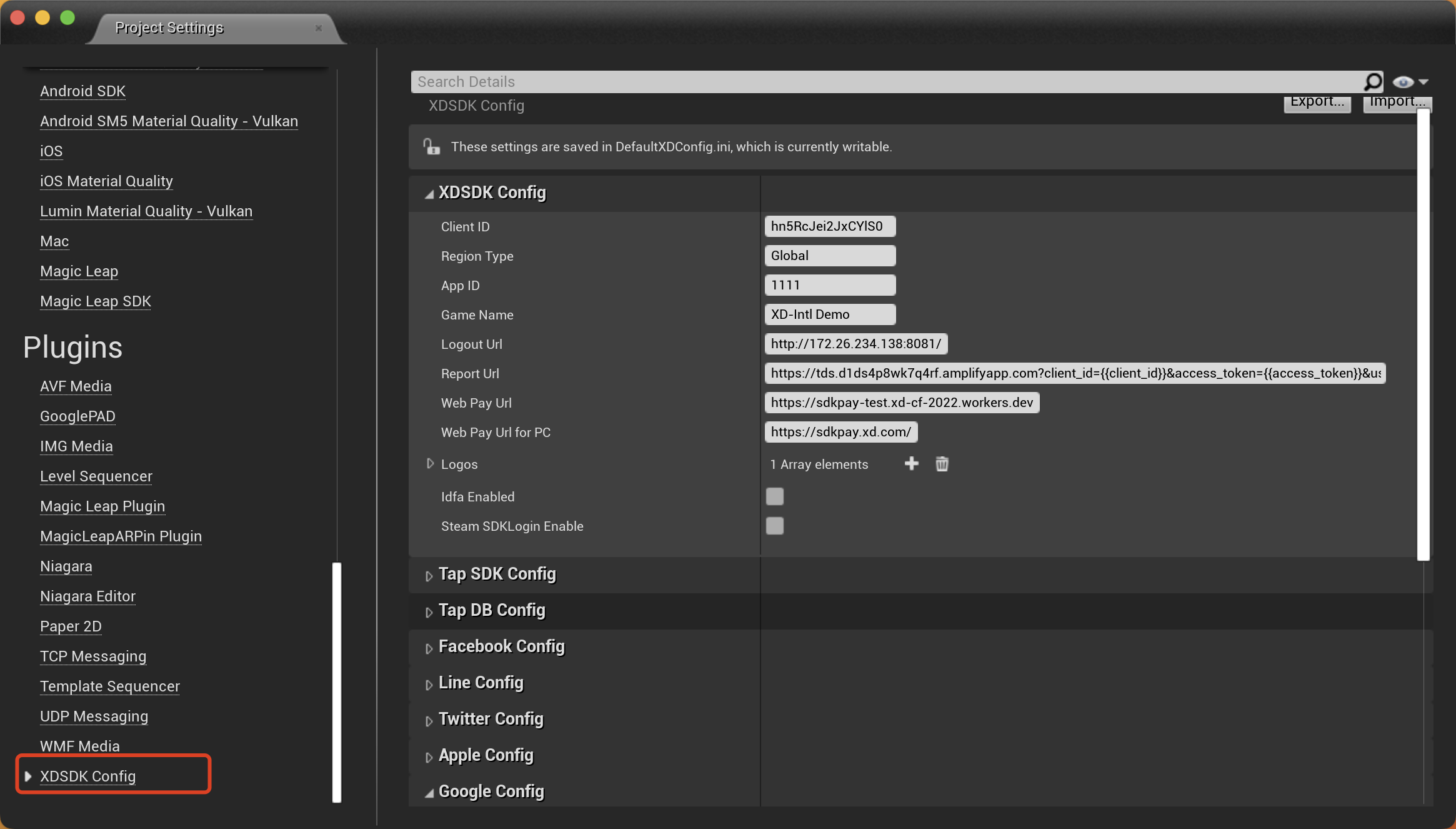The height and width of the screenshot is (829, 1456).
Task: Click the Import button
Action: point(1397,104)
